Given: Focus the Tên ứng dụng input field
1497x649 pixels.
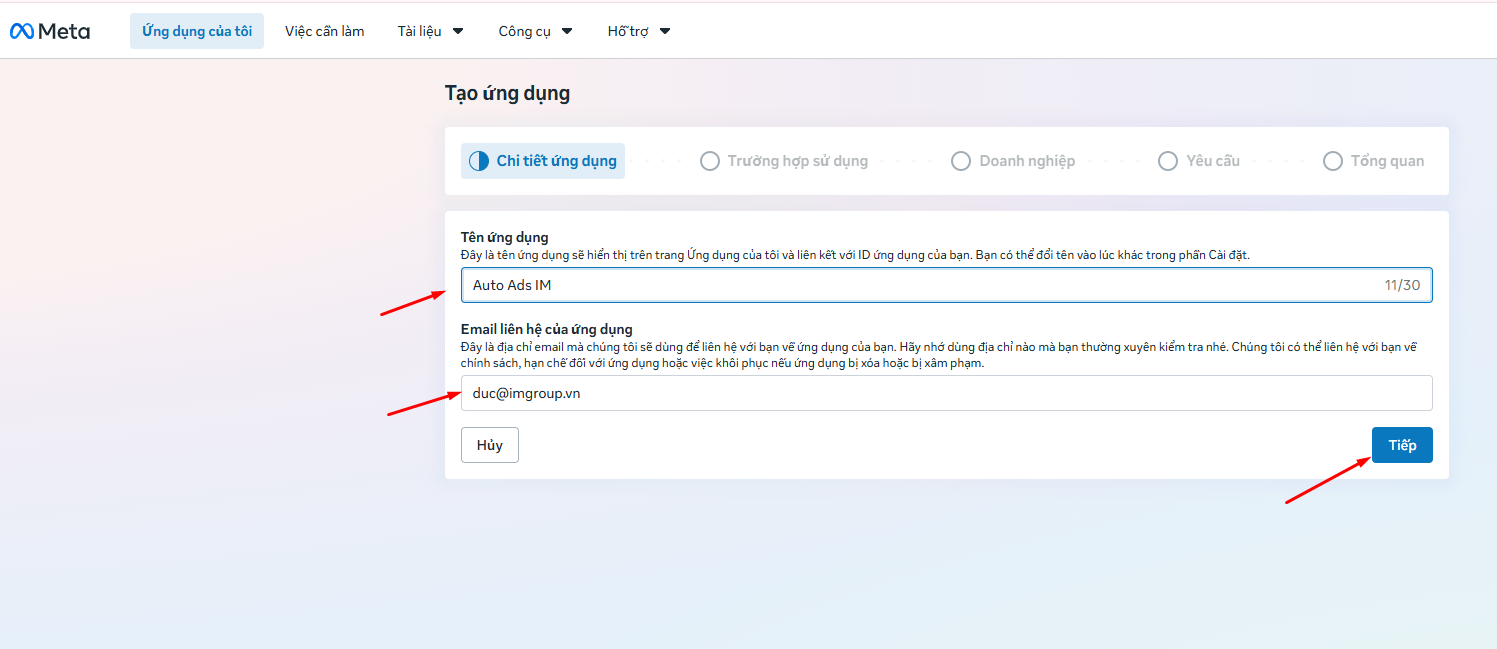Looking at the screenshot, I should [x=947, y=285].
